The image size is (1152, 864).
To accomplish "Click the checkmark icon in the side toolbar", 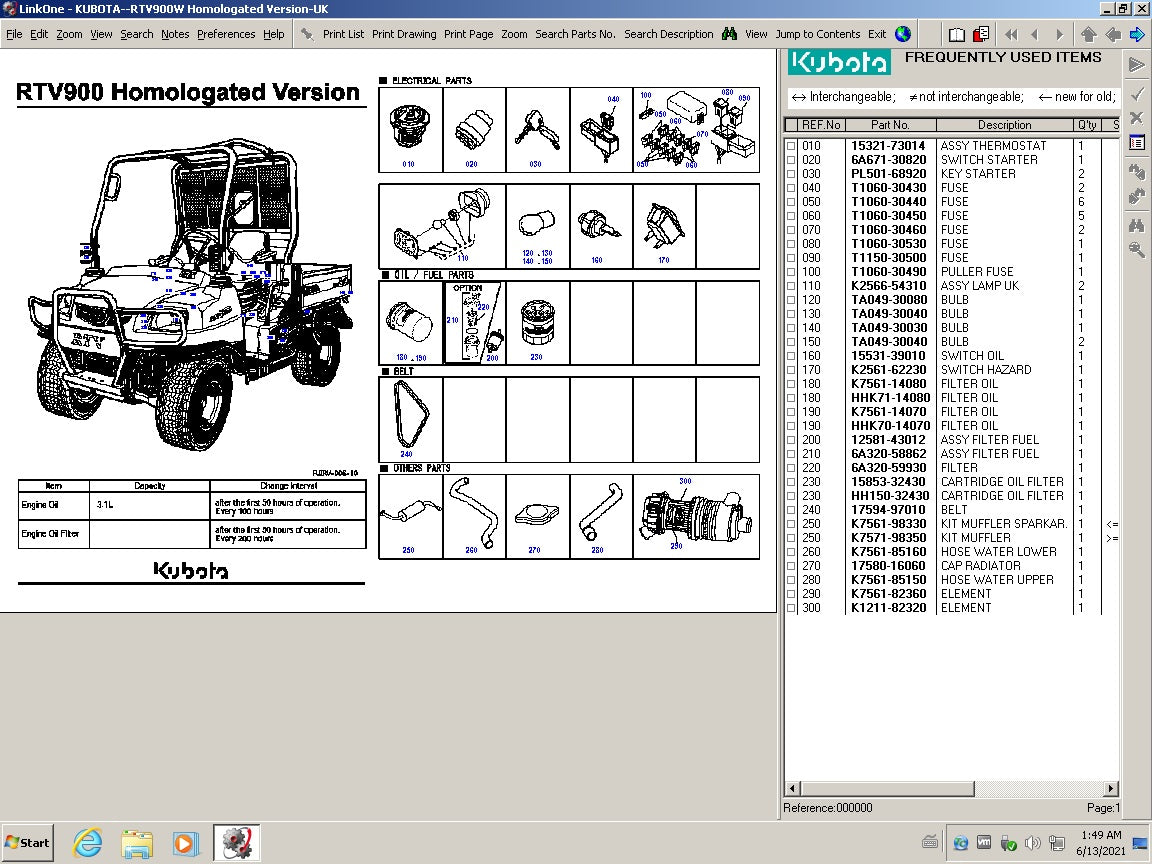I will coord(1135,93).
